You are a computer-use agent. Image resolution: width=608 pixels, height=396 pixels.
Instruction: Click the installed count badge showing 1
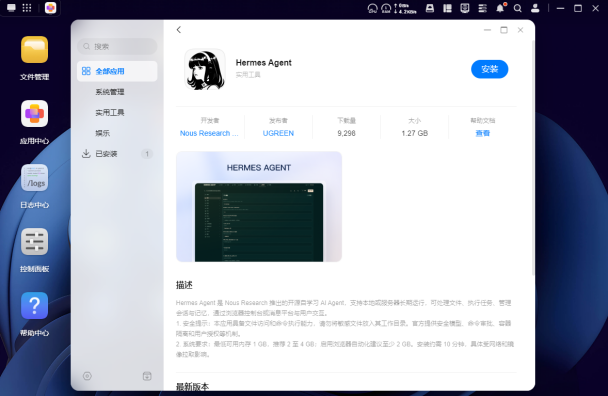tap(147, 154)
